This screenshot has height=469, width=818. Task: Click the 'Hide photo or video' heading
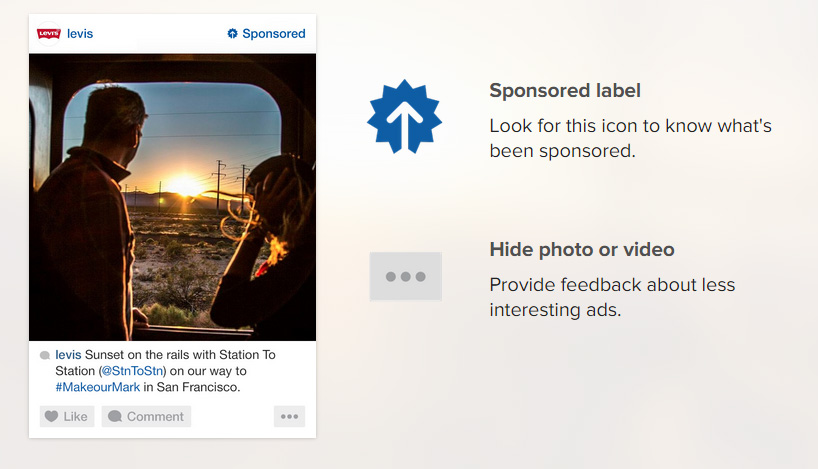(x=581, y=249)
